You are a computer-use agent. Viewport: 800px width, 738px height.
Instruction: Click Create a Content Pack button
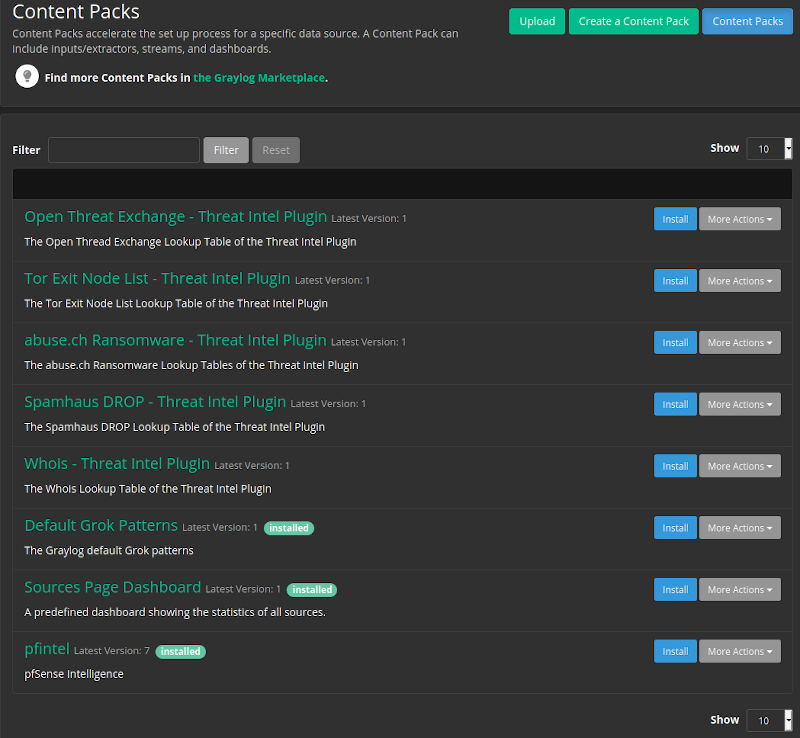click(x=634, y=21)
